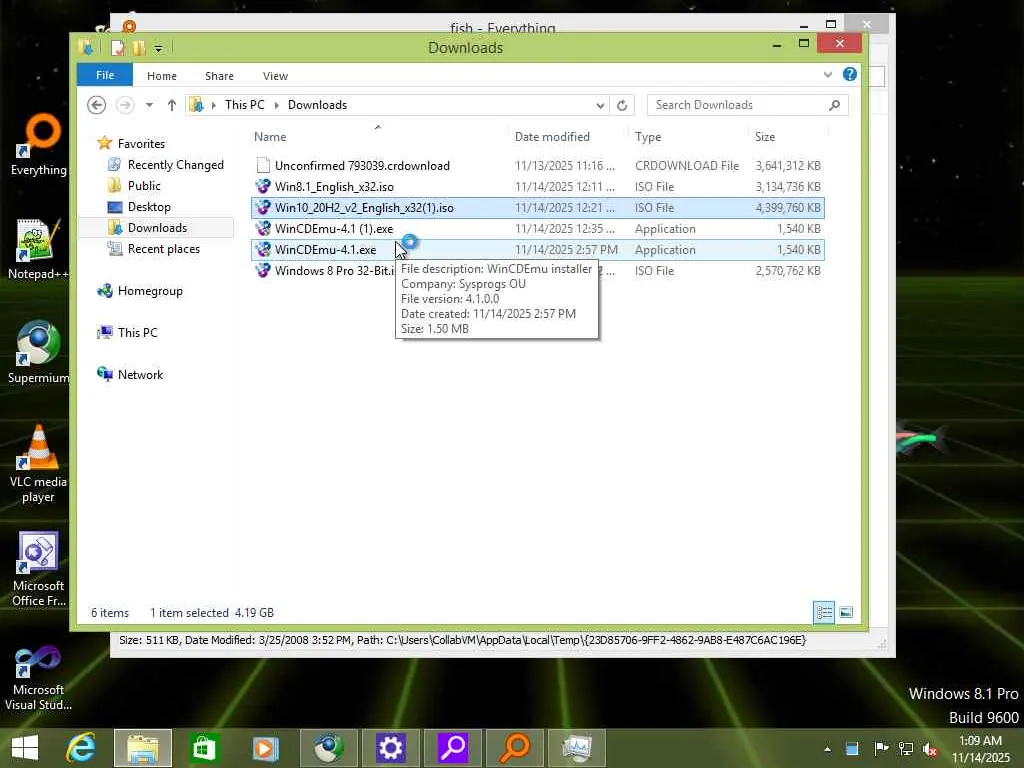Screen dimensions: 1024x768
Task: Click File Explorer in the taskbar
Action: pyautogui.click(x=142, y=748)
